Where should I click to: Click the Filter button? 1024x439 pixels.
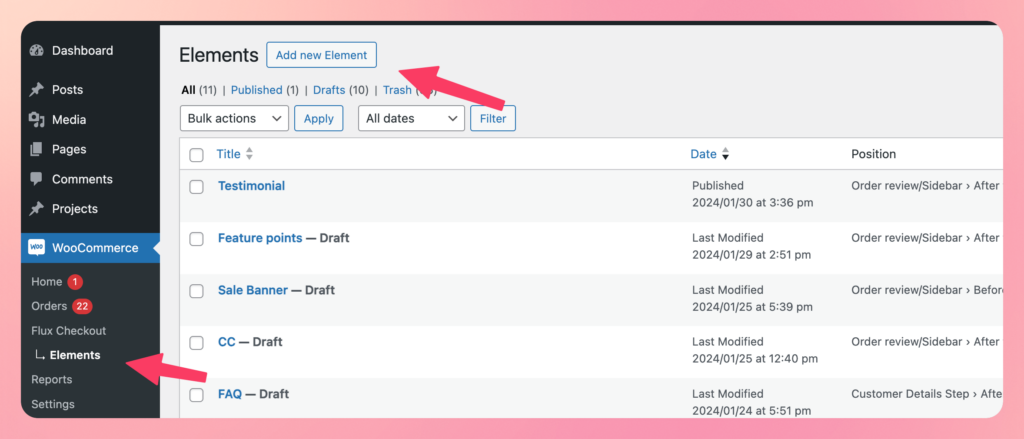pos(493,118)
